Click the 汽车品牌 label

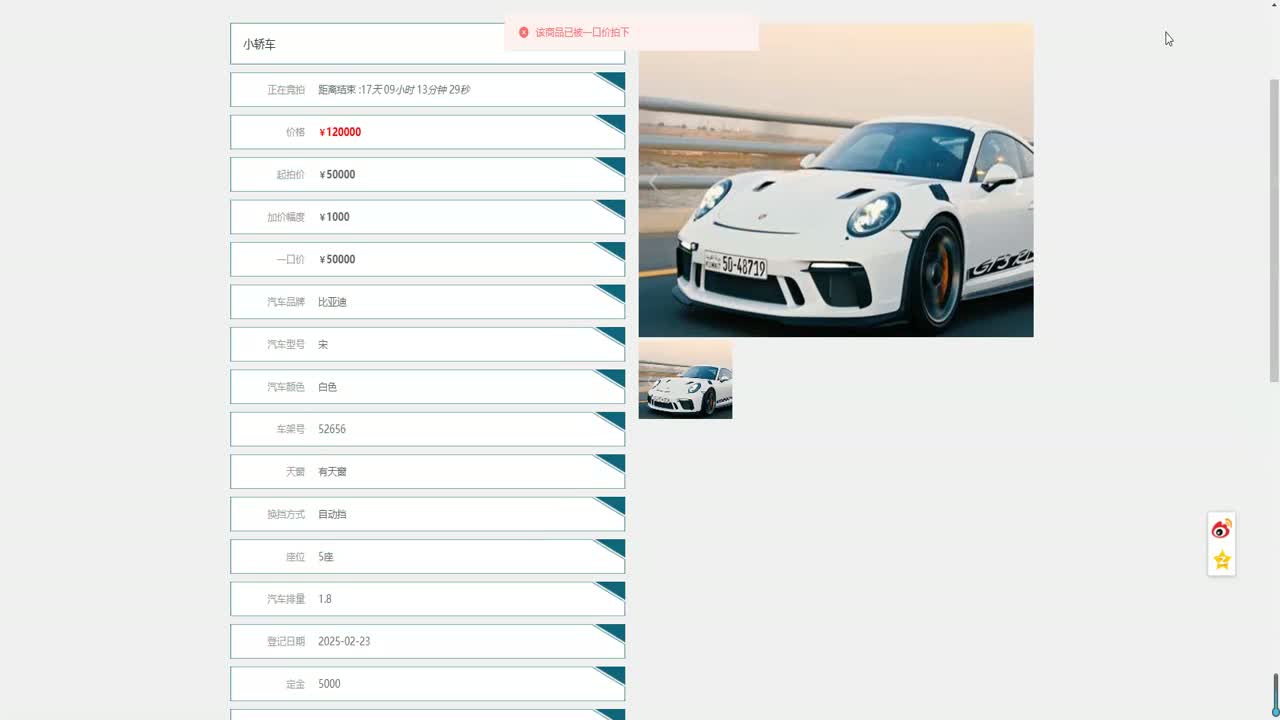[286, 302]
